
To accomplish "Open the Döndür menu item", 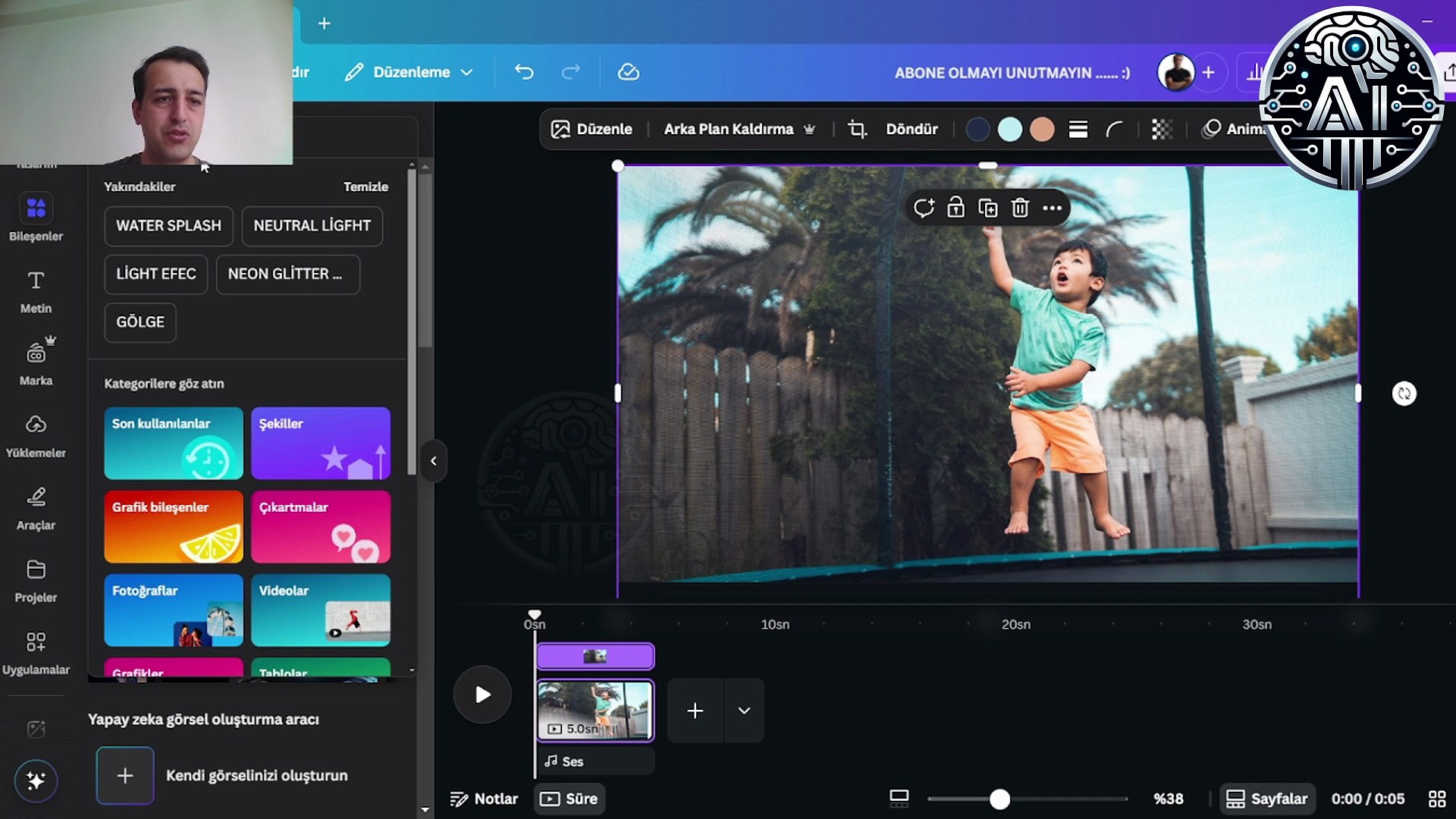I will (x=912, y=129).
